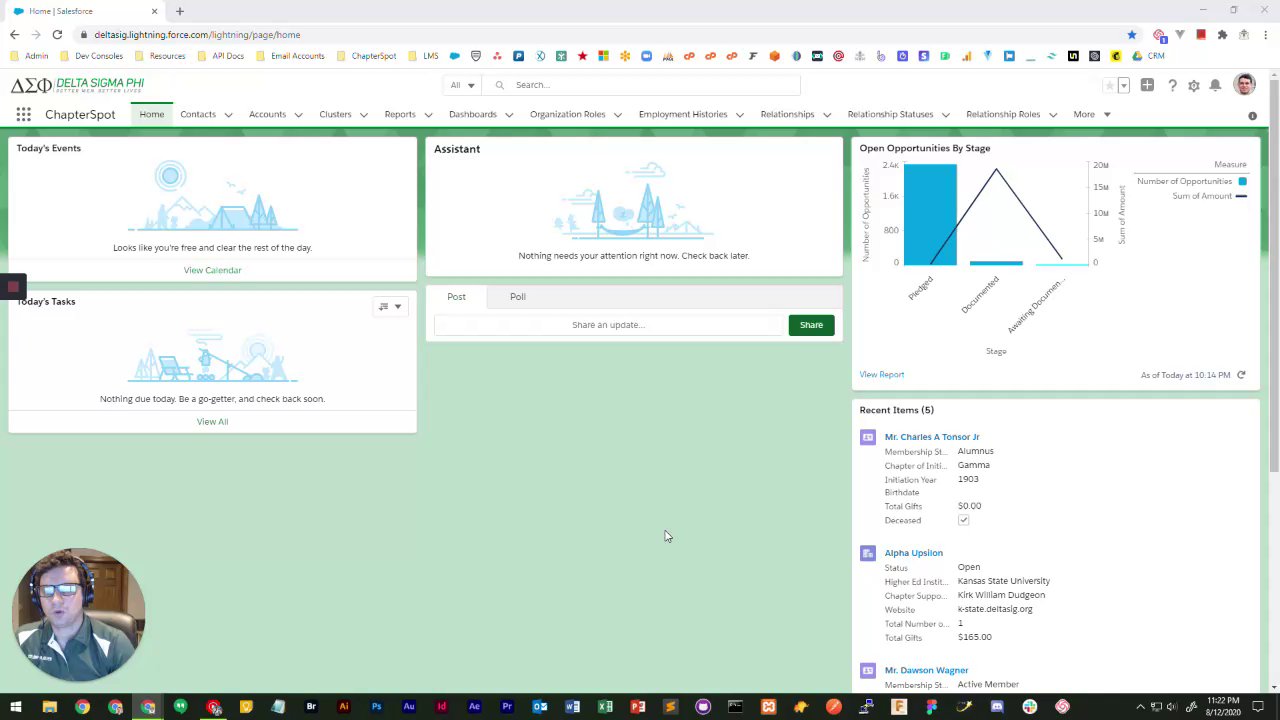
Task: Open the Setup gear icon
Action: coord(1193,86)
